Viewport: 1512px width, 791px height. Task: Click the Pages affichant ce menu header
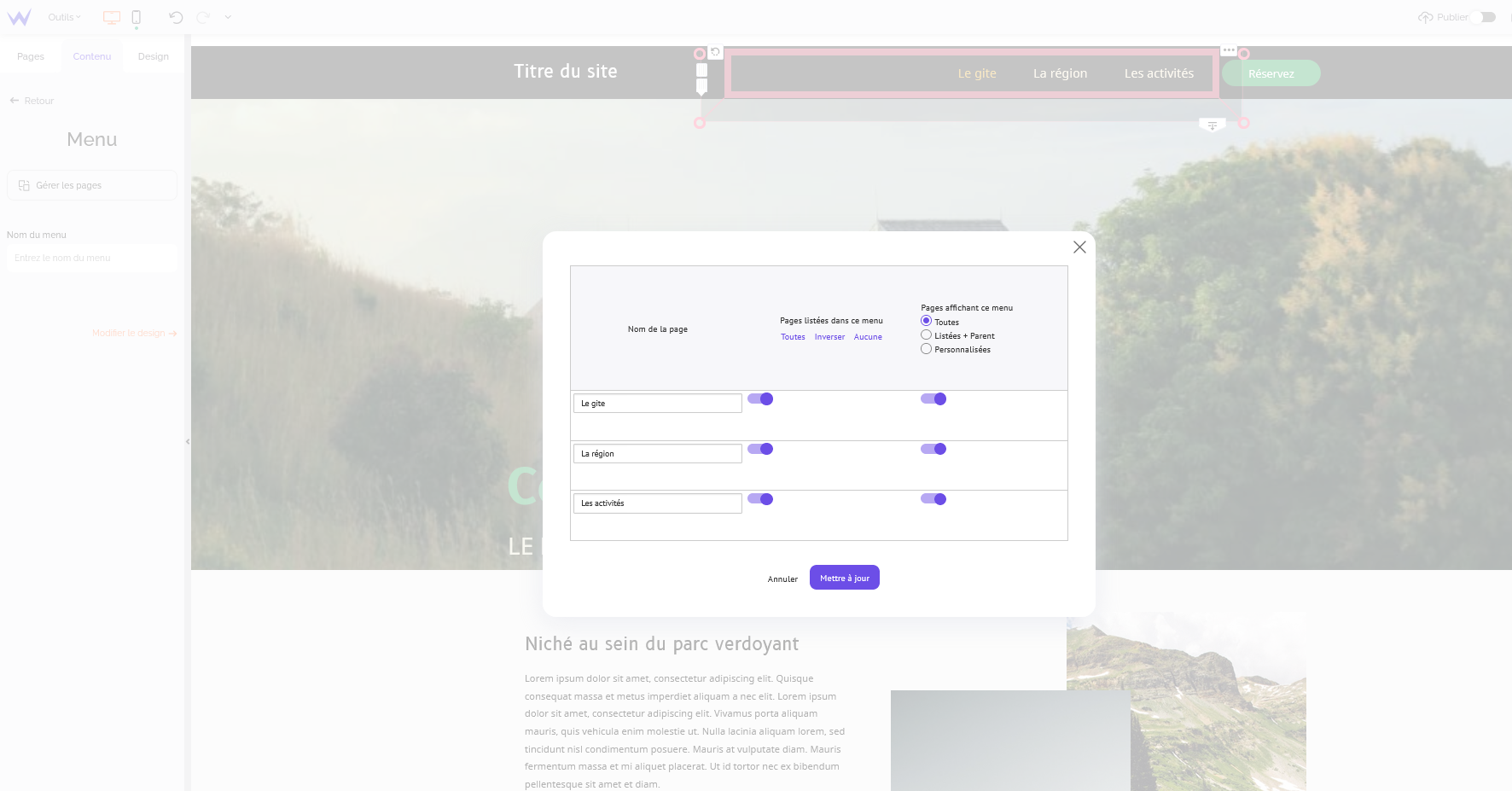tap(967, 308)
